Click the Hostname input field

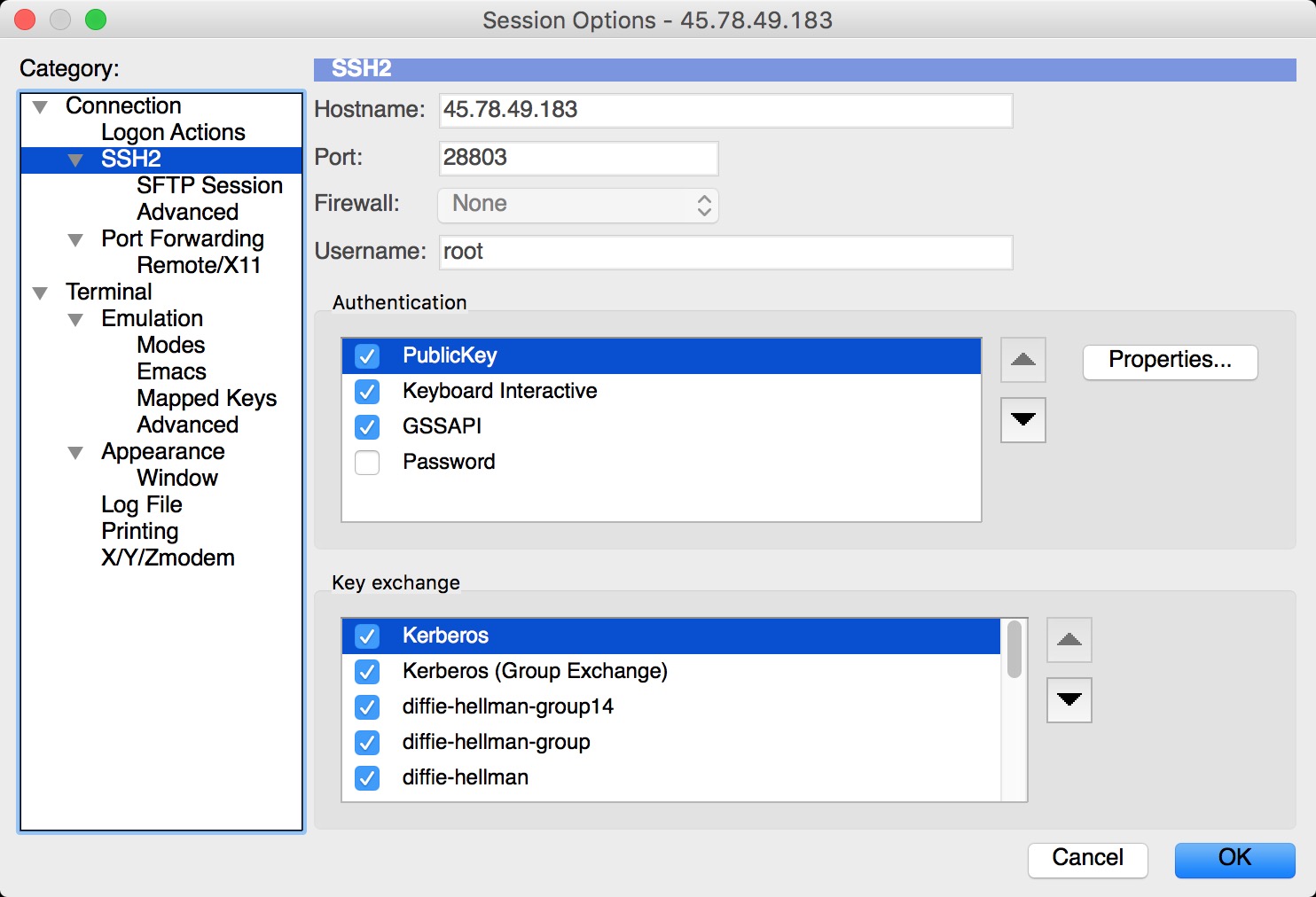726,111
